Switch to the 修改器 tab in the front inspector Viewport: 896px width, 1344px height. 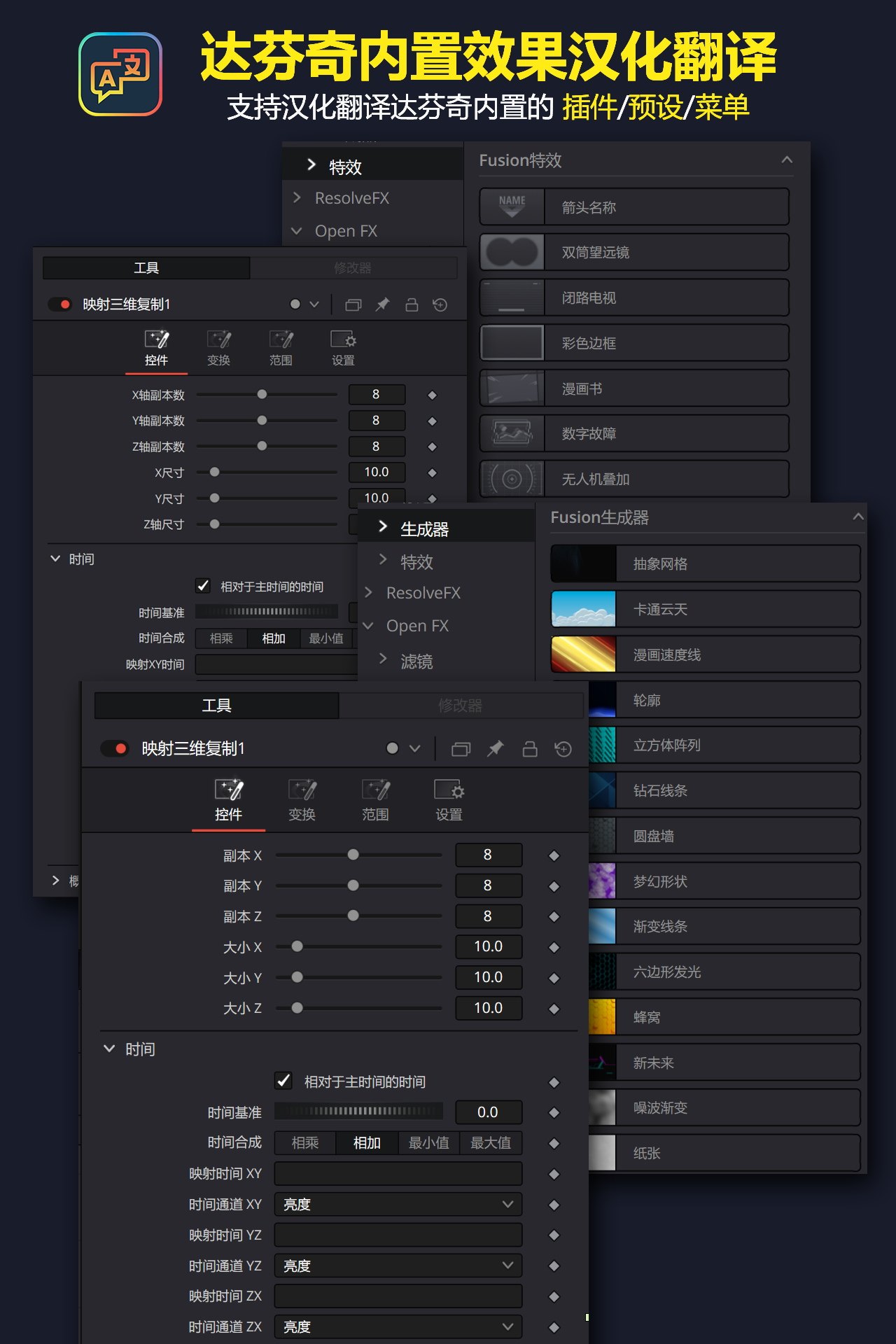(461, 706)
